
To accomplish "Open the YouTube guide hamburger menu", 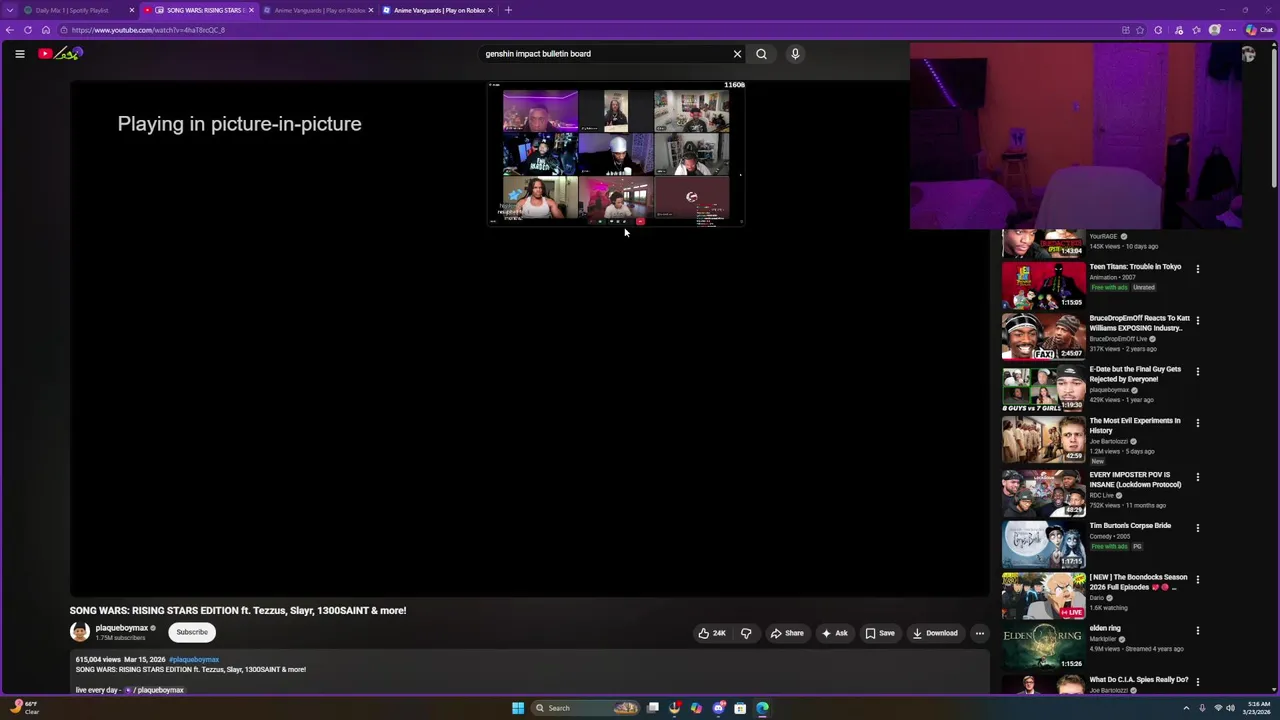I will (19, 54).
